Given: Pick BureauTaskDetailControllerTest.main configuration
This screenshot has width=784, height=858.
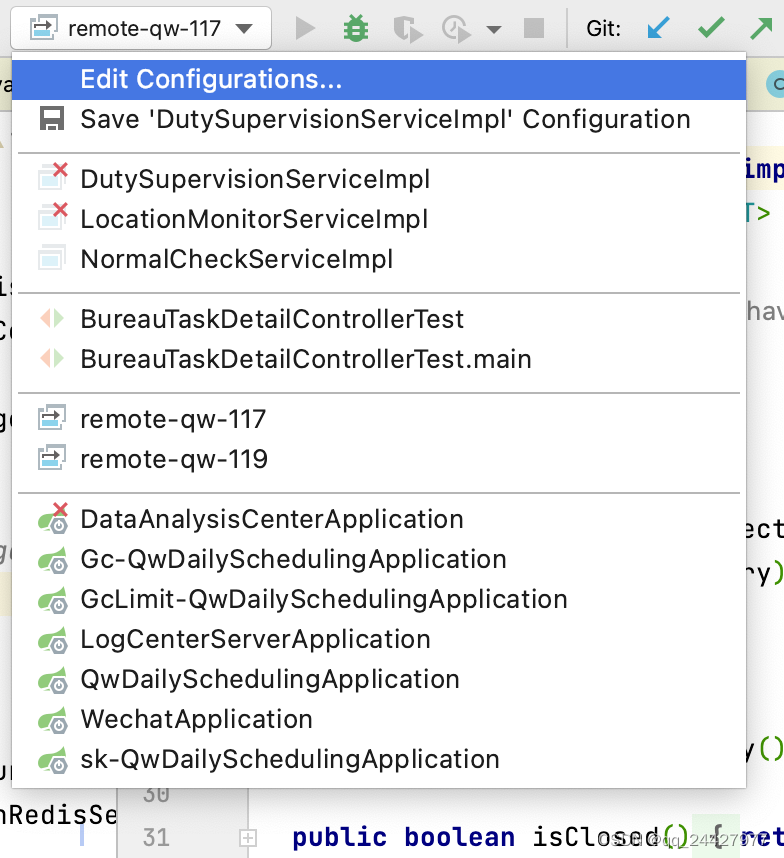Looking at the screenshot, I should click(306, 360).
